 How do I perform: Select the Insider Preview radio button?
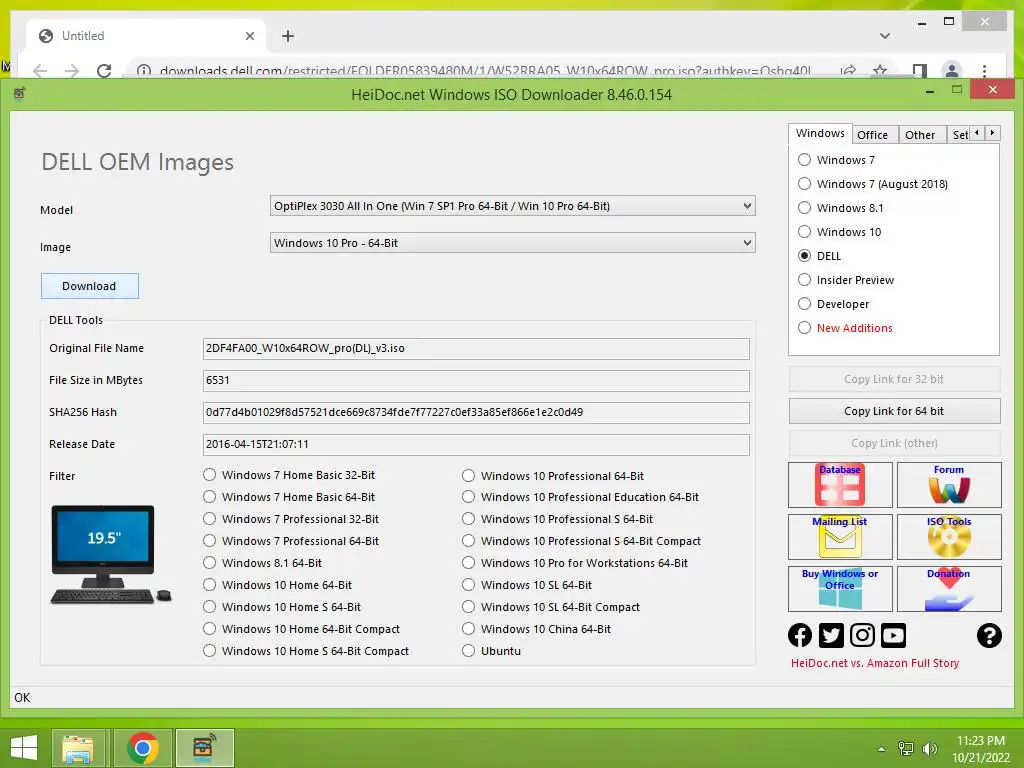click(805, 280)
